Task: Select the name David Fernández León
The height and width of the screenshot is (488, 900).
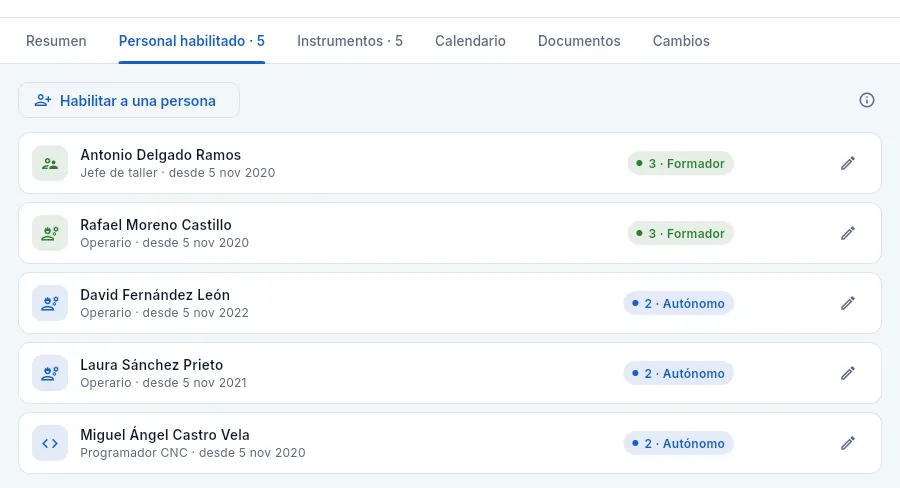Action: (155, 295)
